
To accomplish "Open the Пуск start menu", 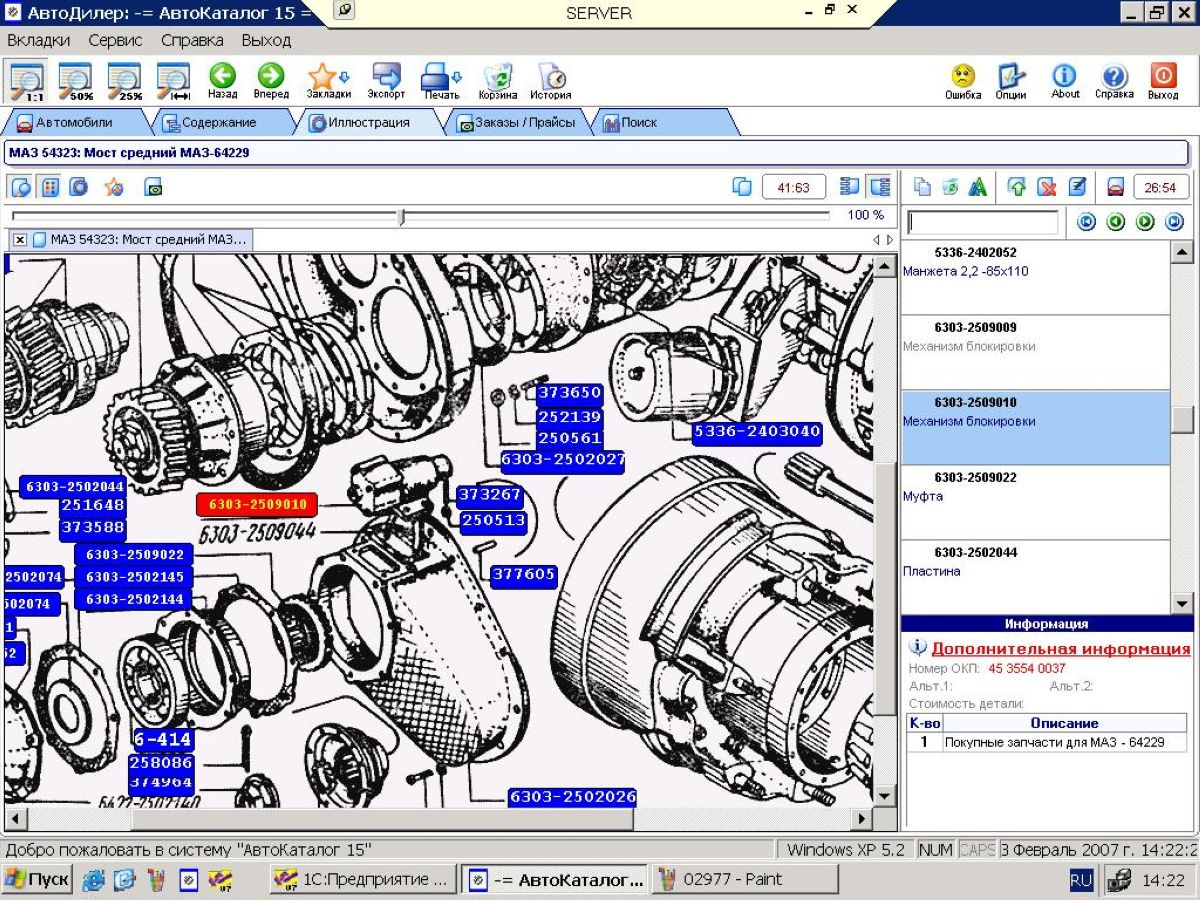I will point(36,880).
